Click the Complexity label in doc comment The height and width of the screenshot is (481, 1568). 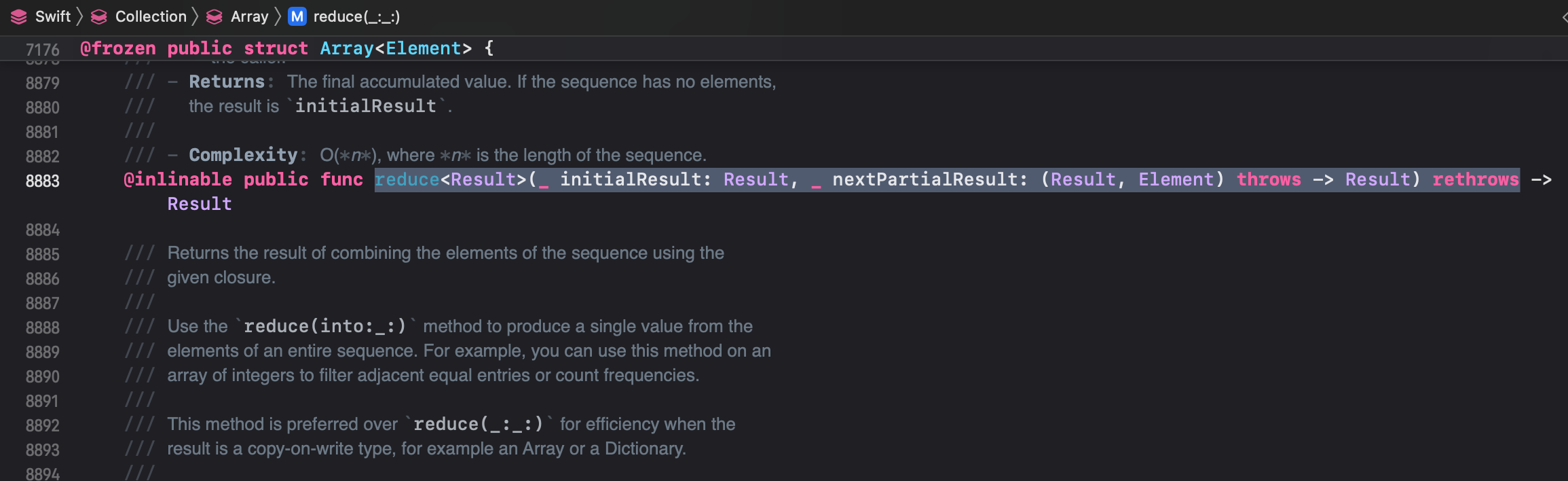243,156
